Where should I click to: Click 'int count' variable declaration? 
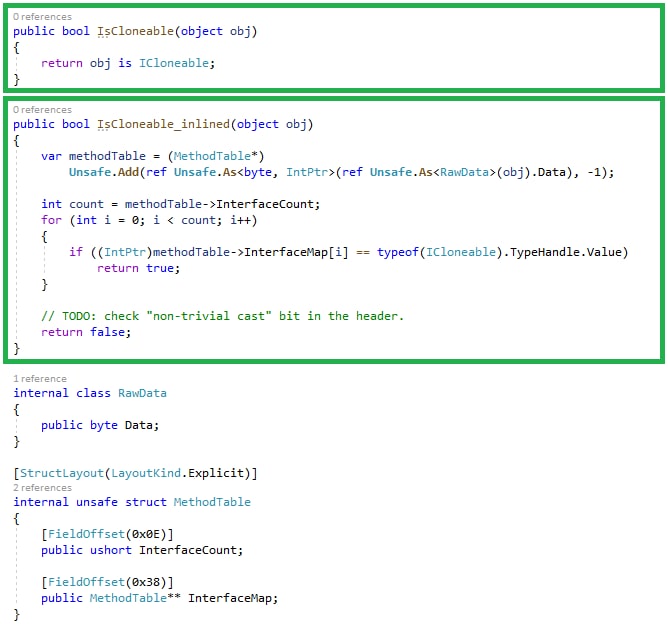coord(72,204)
